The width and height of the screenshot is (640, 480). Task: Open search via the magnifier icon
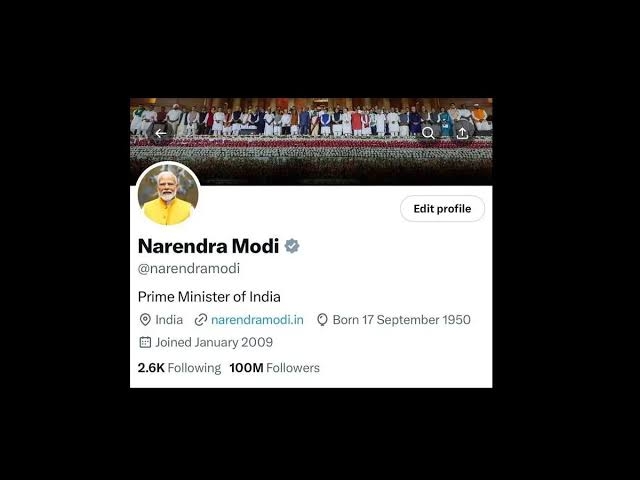click(x=428, y=133)
